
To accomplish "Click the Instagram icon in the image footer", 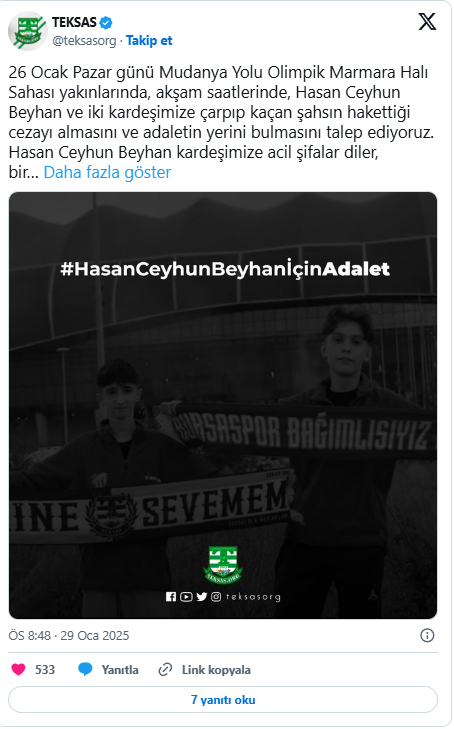I will 216,596.
